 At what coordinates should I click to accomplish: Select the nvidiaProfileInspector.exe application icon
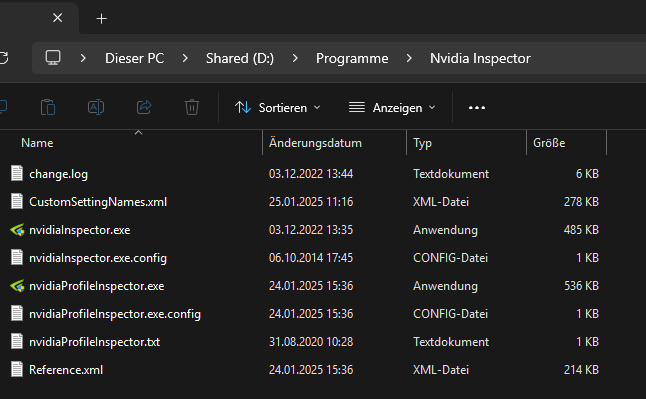coord(17,286)
